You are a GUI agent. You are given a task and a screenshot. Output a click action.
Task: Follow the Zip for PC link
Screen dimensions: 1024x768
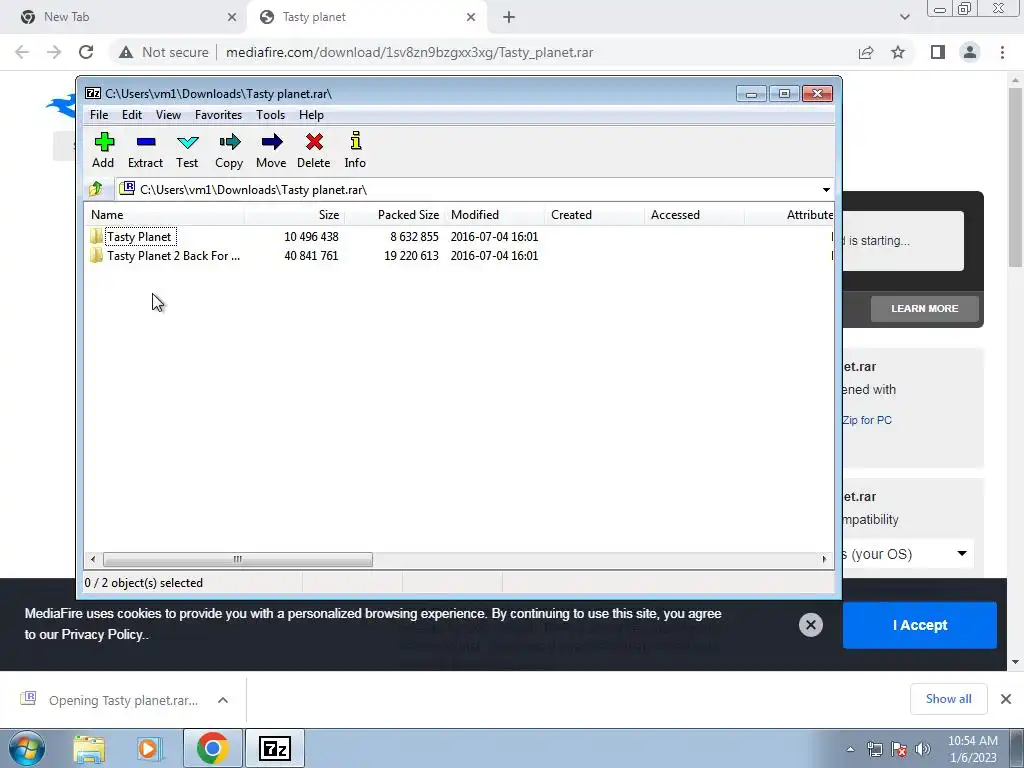[867, 420]
